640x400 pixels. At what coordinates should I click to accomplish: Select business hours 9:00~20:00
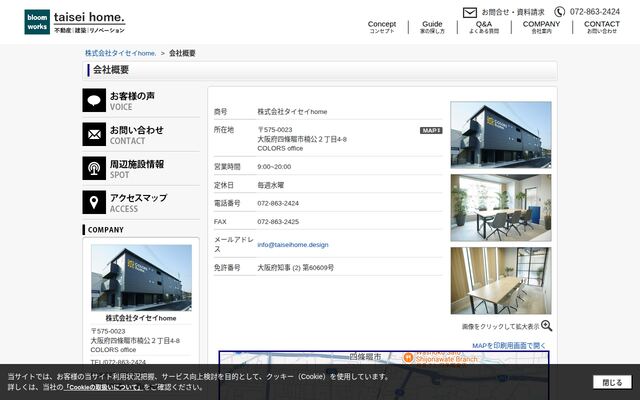click(274, 167)
